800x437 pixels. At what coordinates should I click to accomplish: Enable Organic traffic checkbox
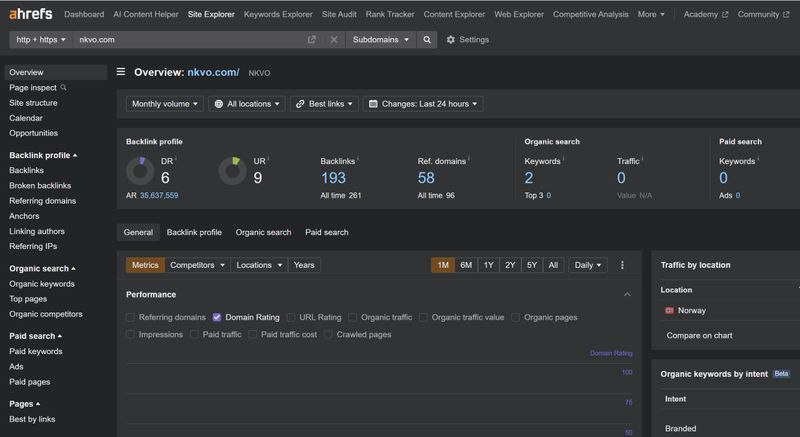pyautogui.click(x=353, y=318)
